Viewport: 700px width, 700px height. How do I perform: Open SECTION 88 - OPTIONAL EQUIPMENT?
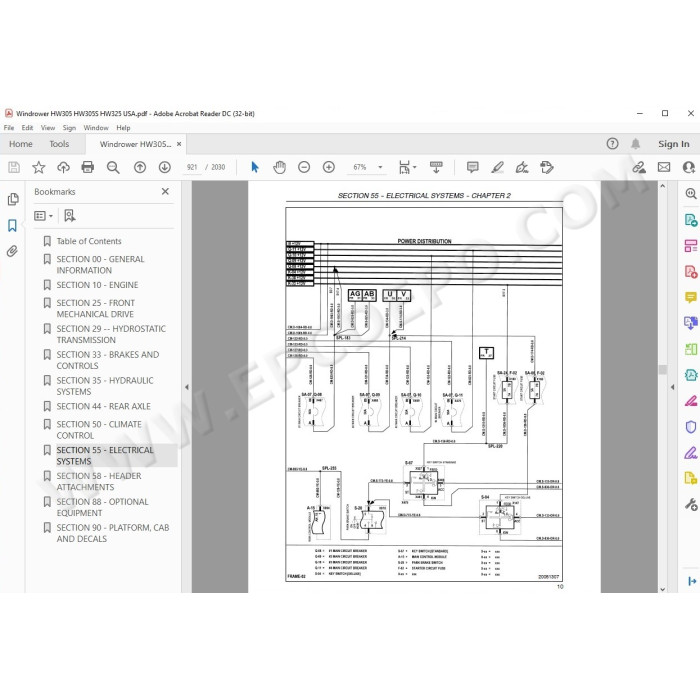[x=102, y=508]
